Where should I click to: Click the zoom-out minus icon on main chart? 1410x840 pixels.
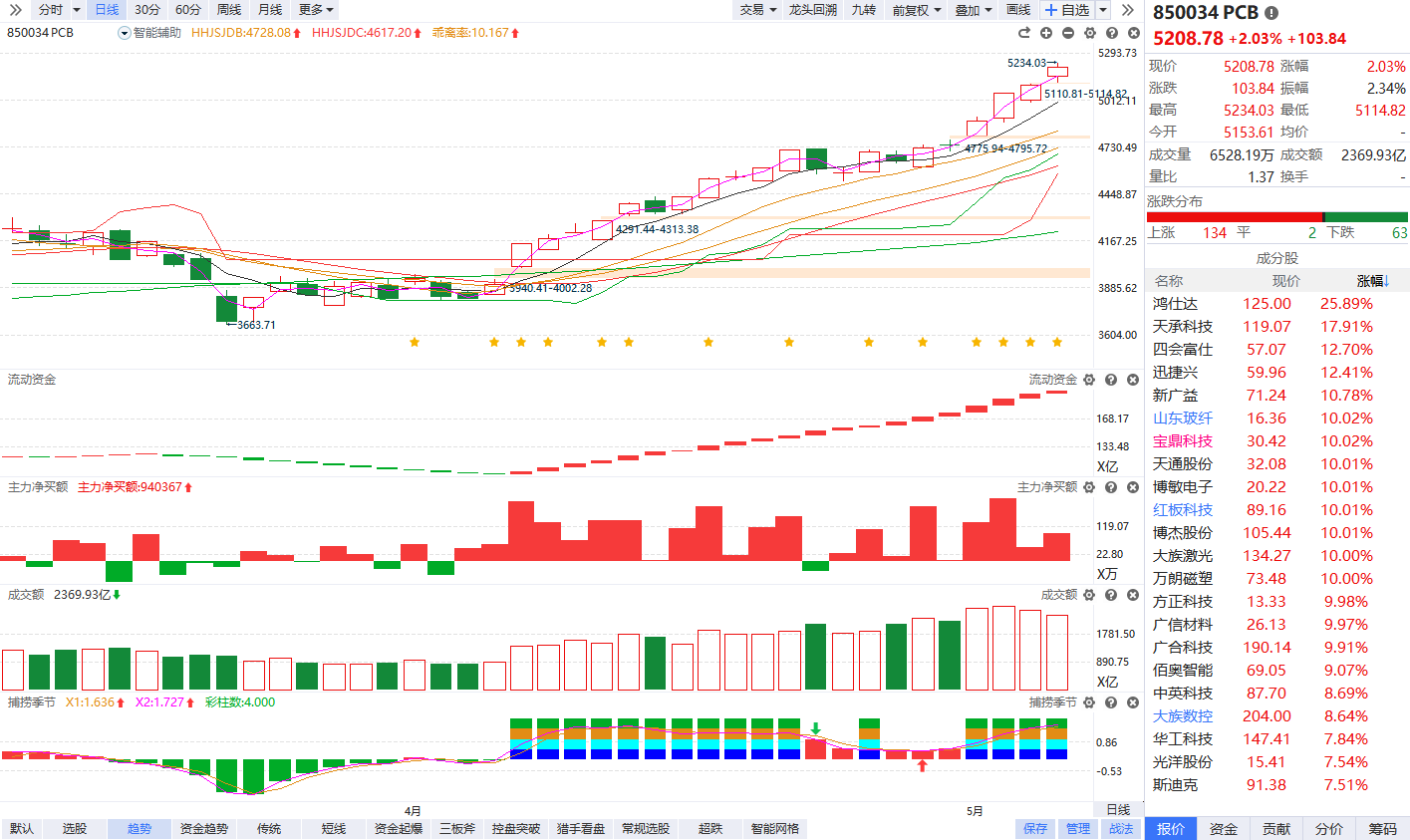coord(1068,33)
